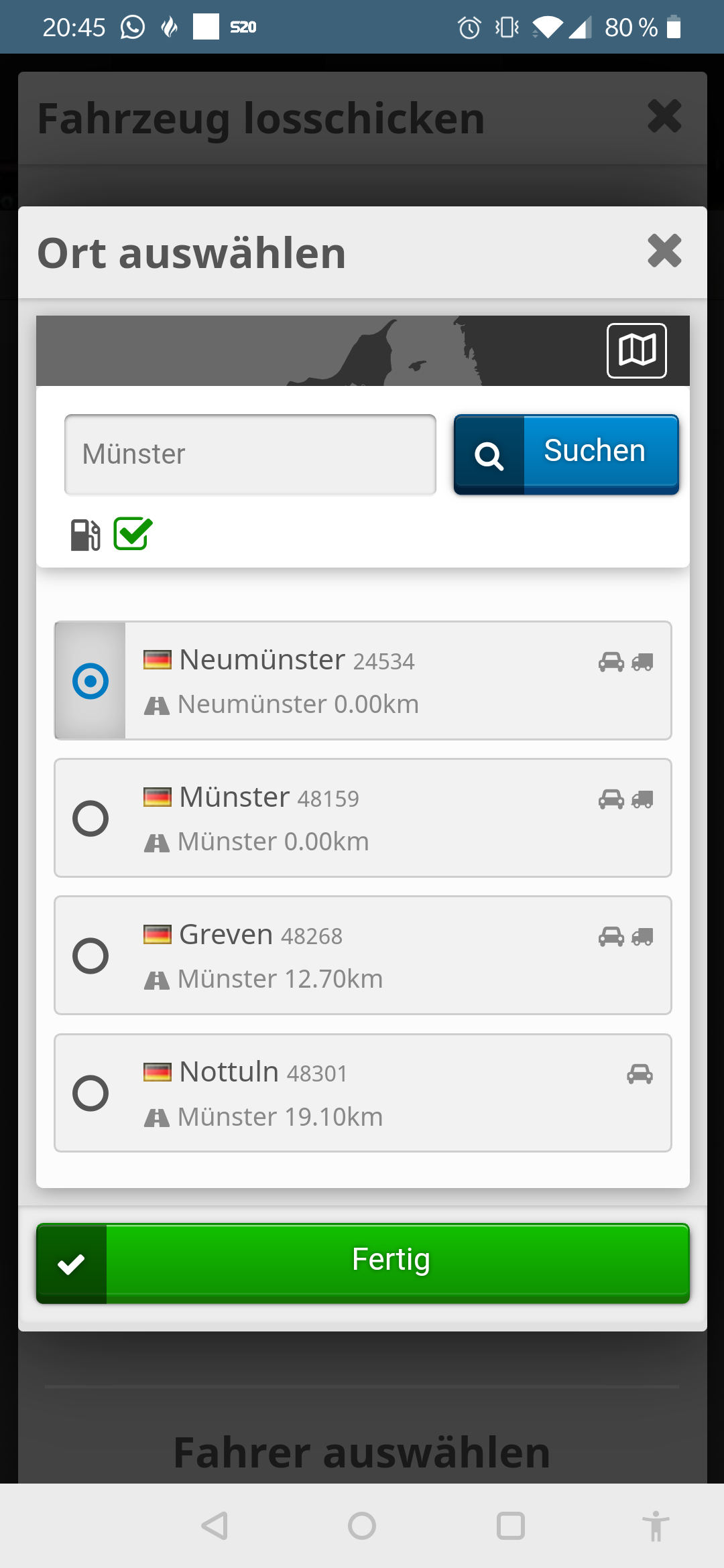724x1568 pixels.
Task: Confirm selection with the Fertig button
Action: point(363,1262)
